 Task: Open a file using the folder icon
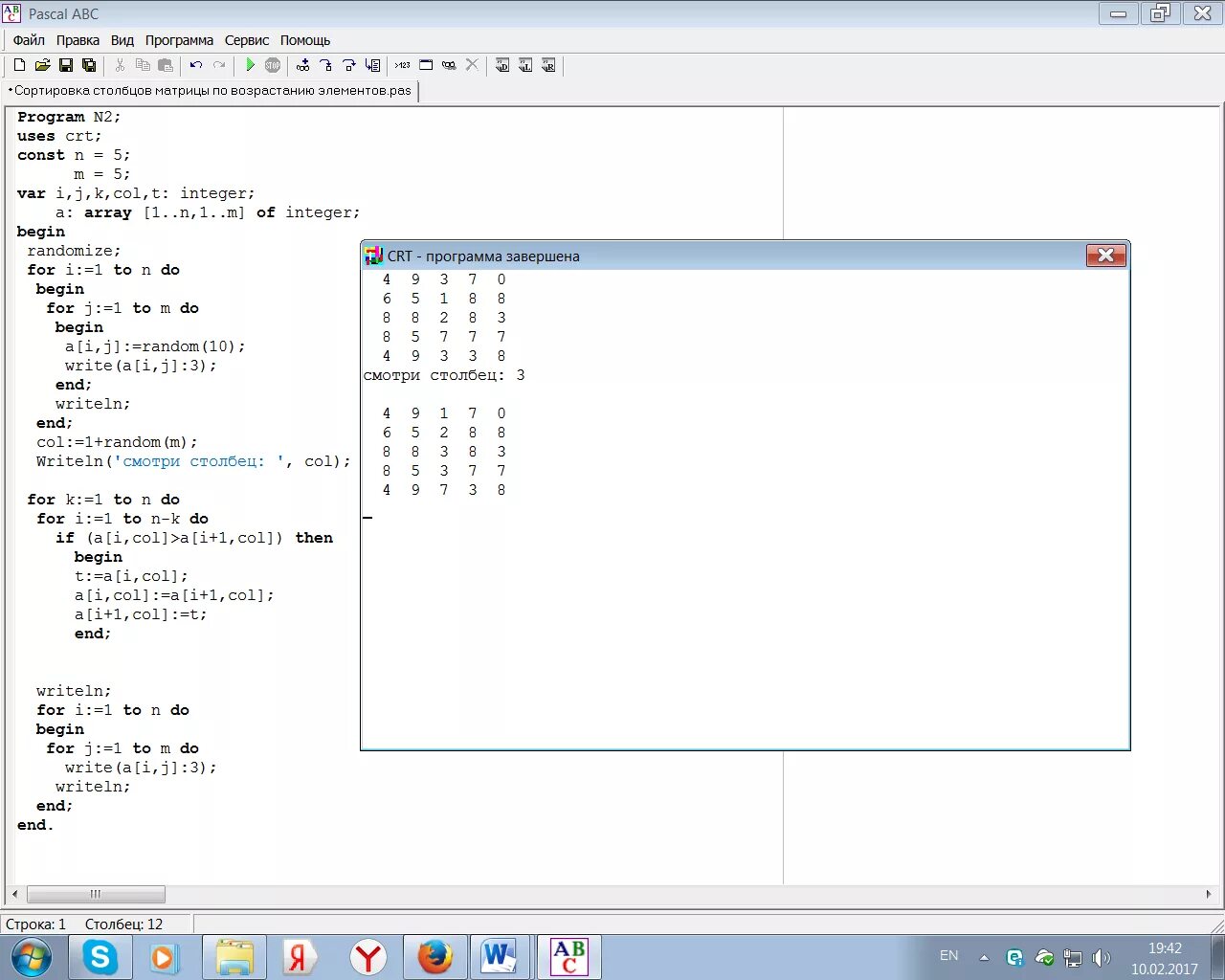42,65
